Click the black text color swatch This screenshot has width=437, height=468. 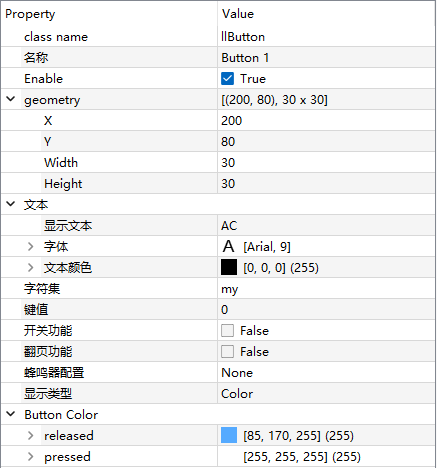[x=229, y=267]
